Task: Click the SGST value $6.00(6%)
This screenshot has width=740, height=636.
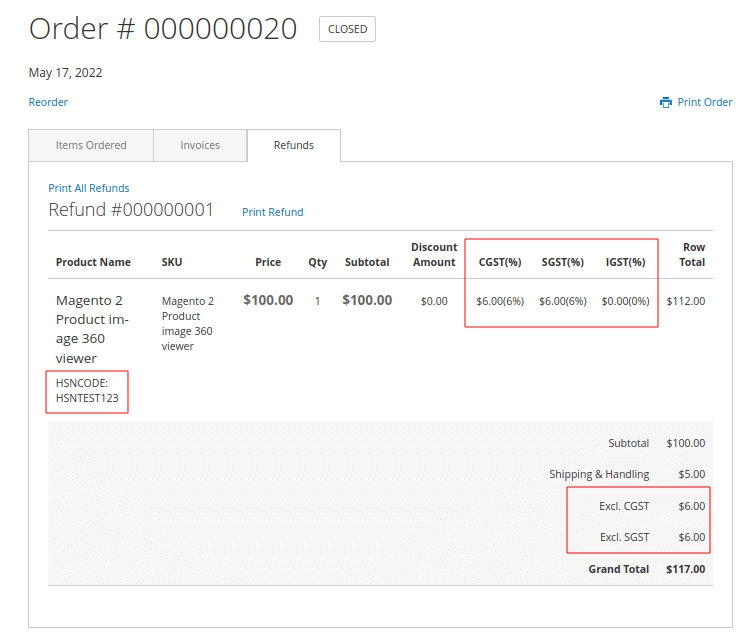Action: 563,301
